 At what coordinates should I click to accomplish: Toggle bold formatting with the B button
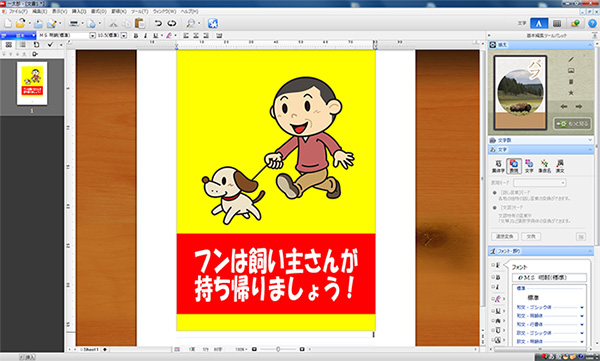135,35
